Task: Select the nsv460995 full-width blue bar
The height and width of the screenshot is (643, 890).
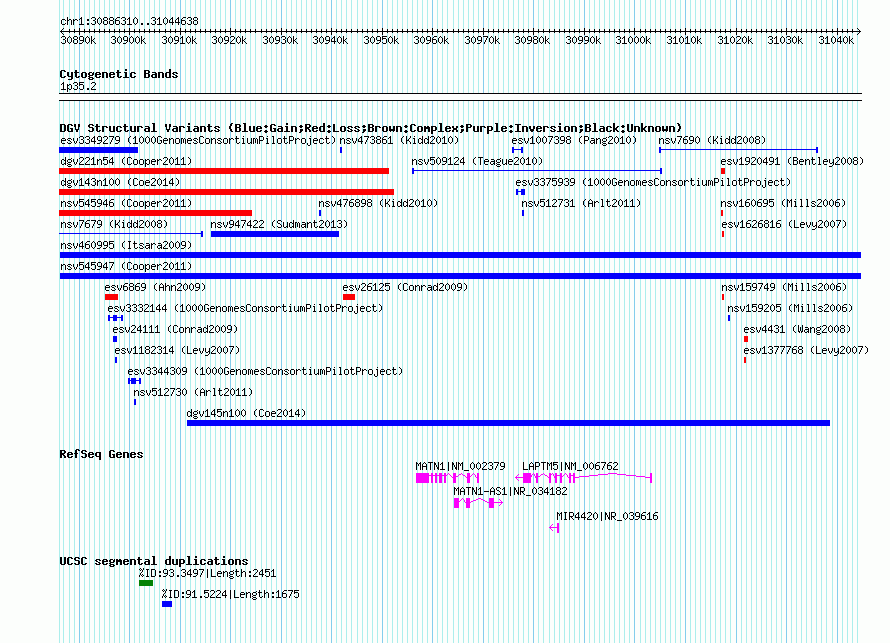Action: [x=460, y=255]
